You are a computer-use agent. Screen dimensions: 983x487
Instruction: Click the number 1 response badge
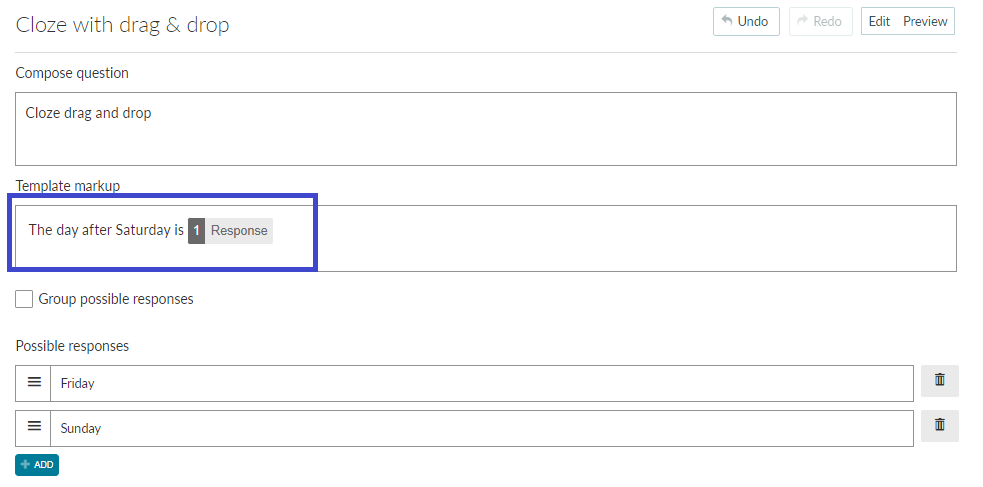click(x=196, y=231)
